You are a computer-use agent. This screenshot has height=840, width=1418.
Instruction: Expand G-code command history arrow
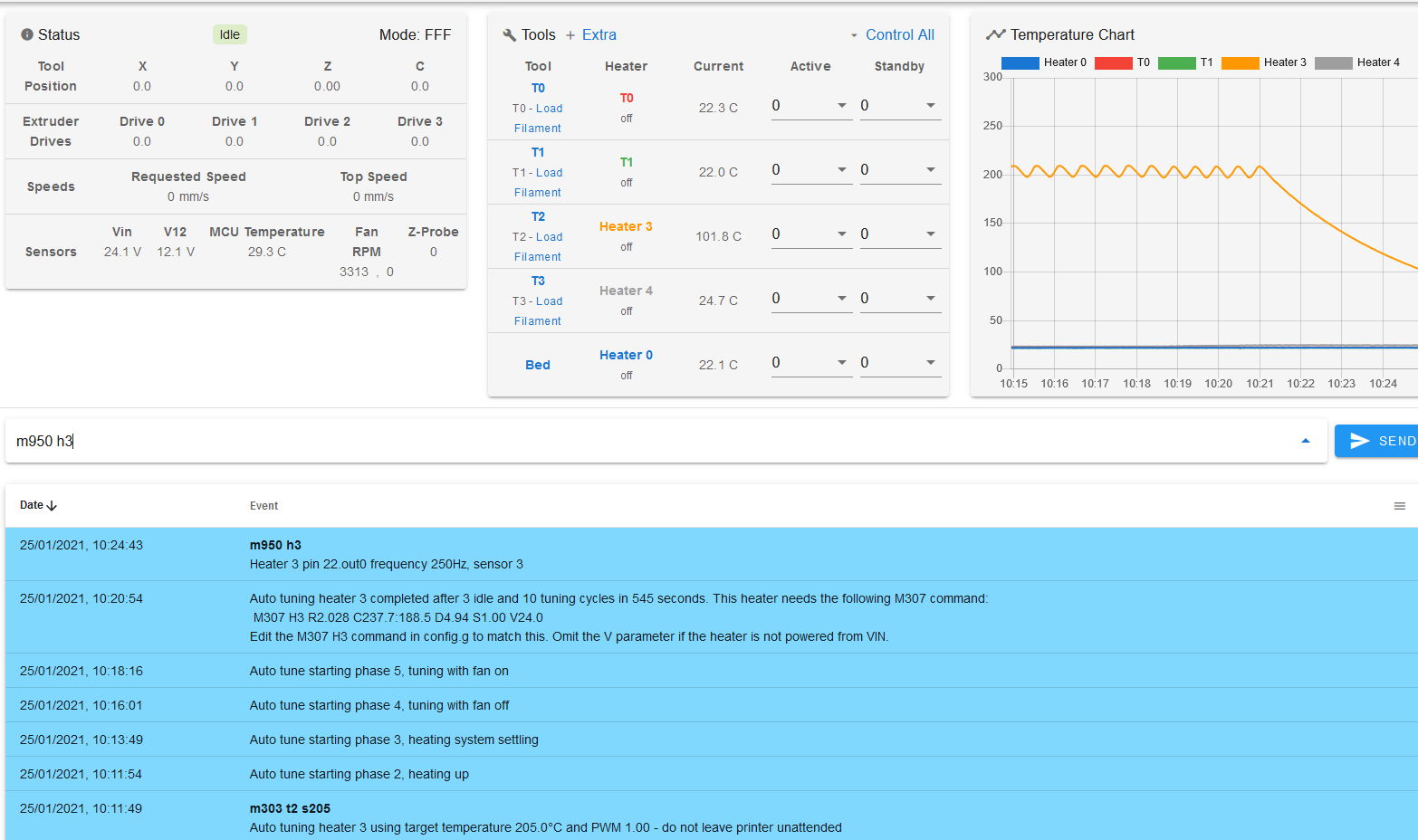[1306, 441]
